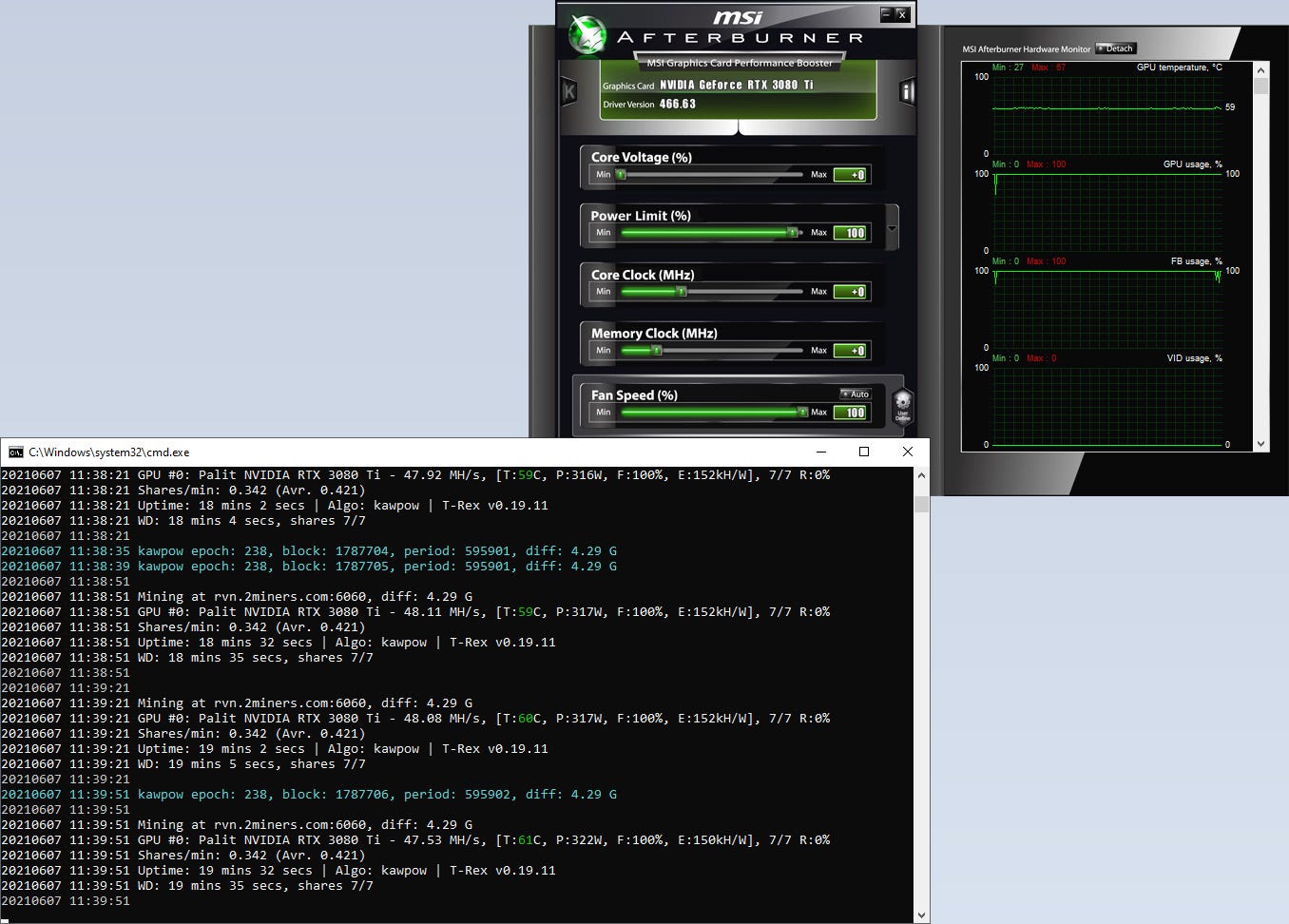Click inside the Power Limit value field showing 100
Screen dimensions: 1289x924
[851, 232]
